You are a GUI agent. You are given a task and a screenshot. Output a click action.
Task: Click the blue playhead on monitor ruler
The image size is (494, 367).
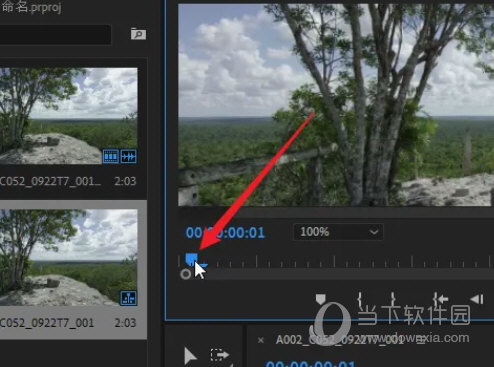191,259
